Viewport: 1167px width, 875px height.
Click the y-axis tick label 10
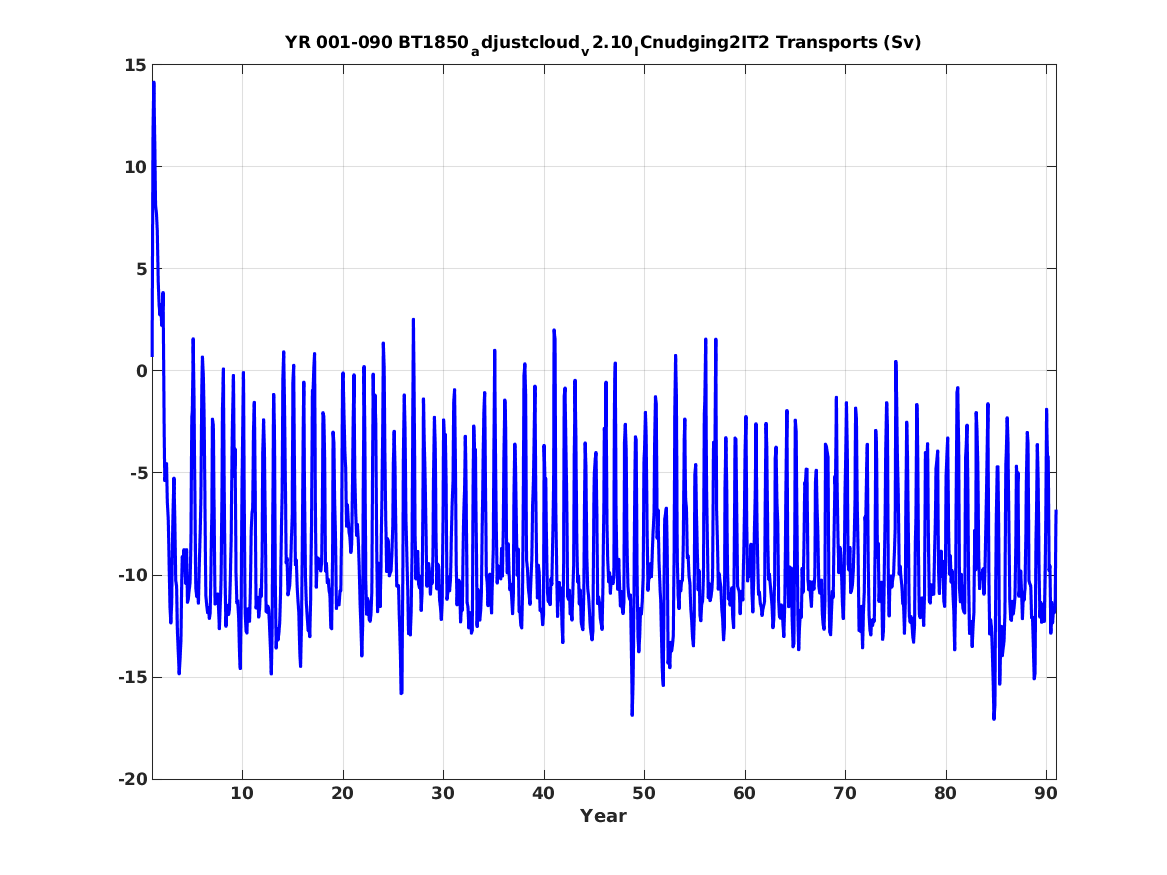(x=135, y=167)
